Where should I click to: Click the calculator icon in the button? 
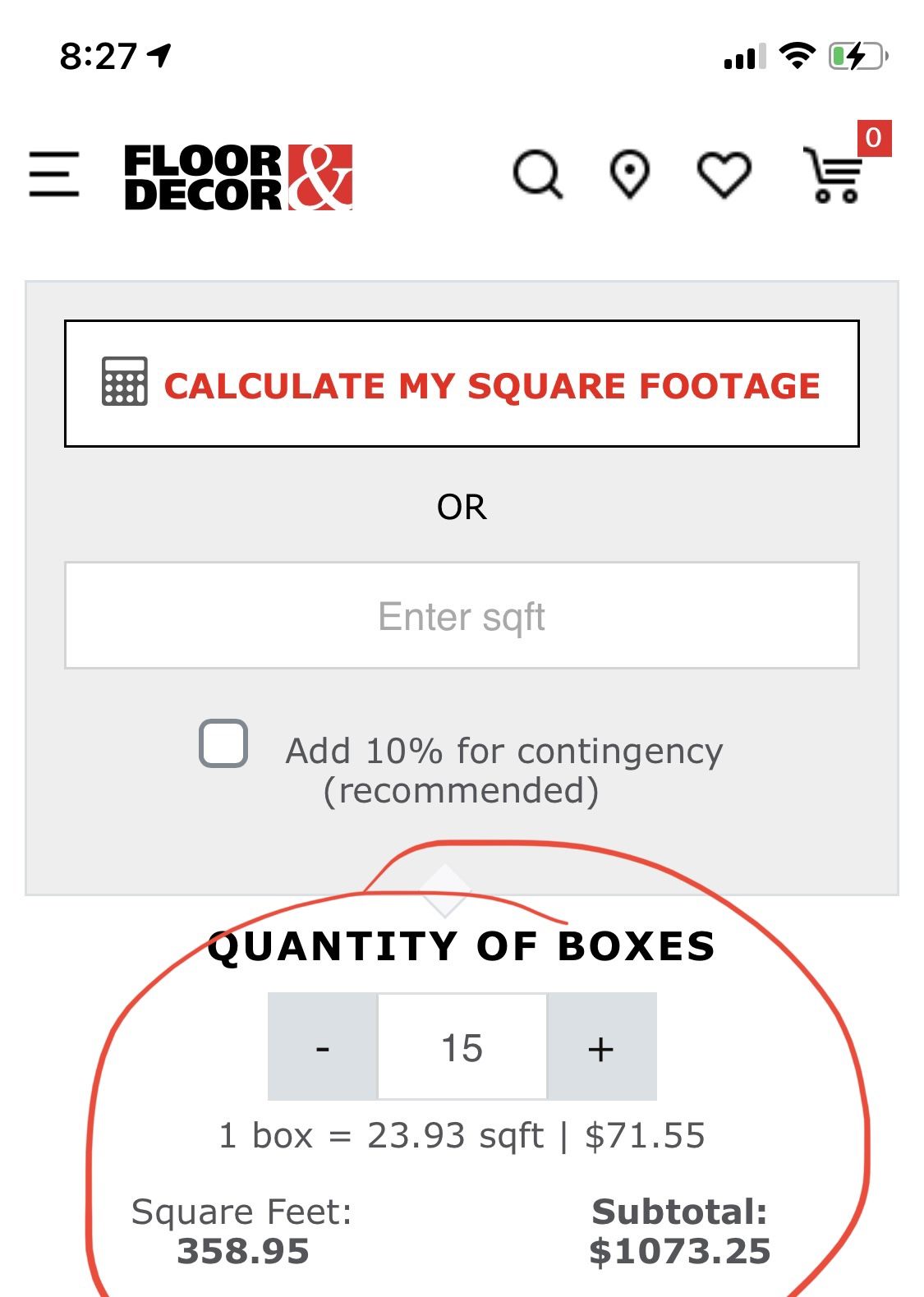click(x=125, y=382)
